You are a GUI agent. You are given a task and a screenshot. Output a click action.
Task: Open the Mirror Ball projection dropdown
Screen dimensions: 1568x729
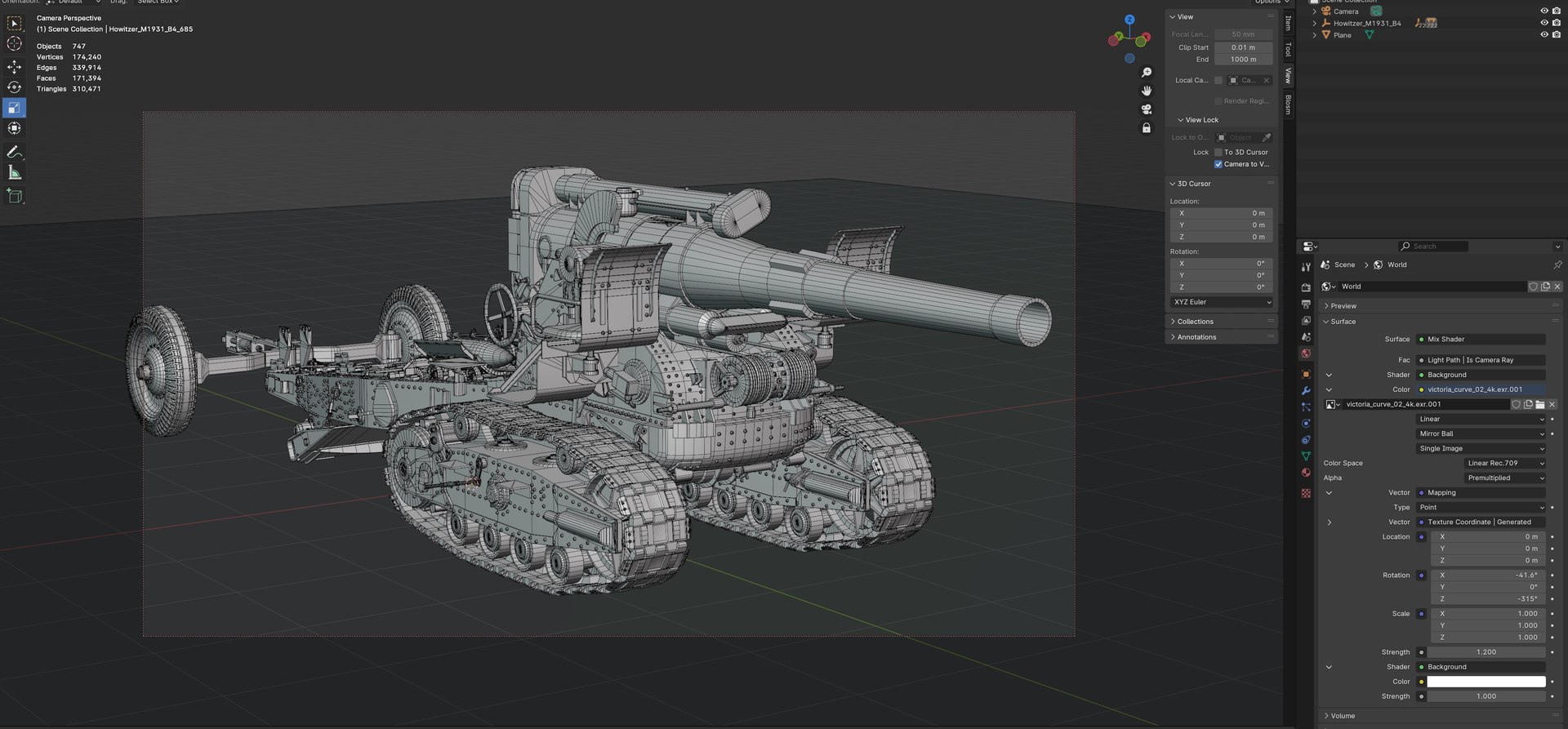point(1481,433)
